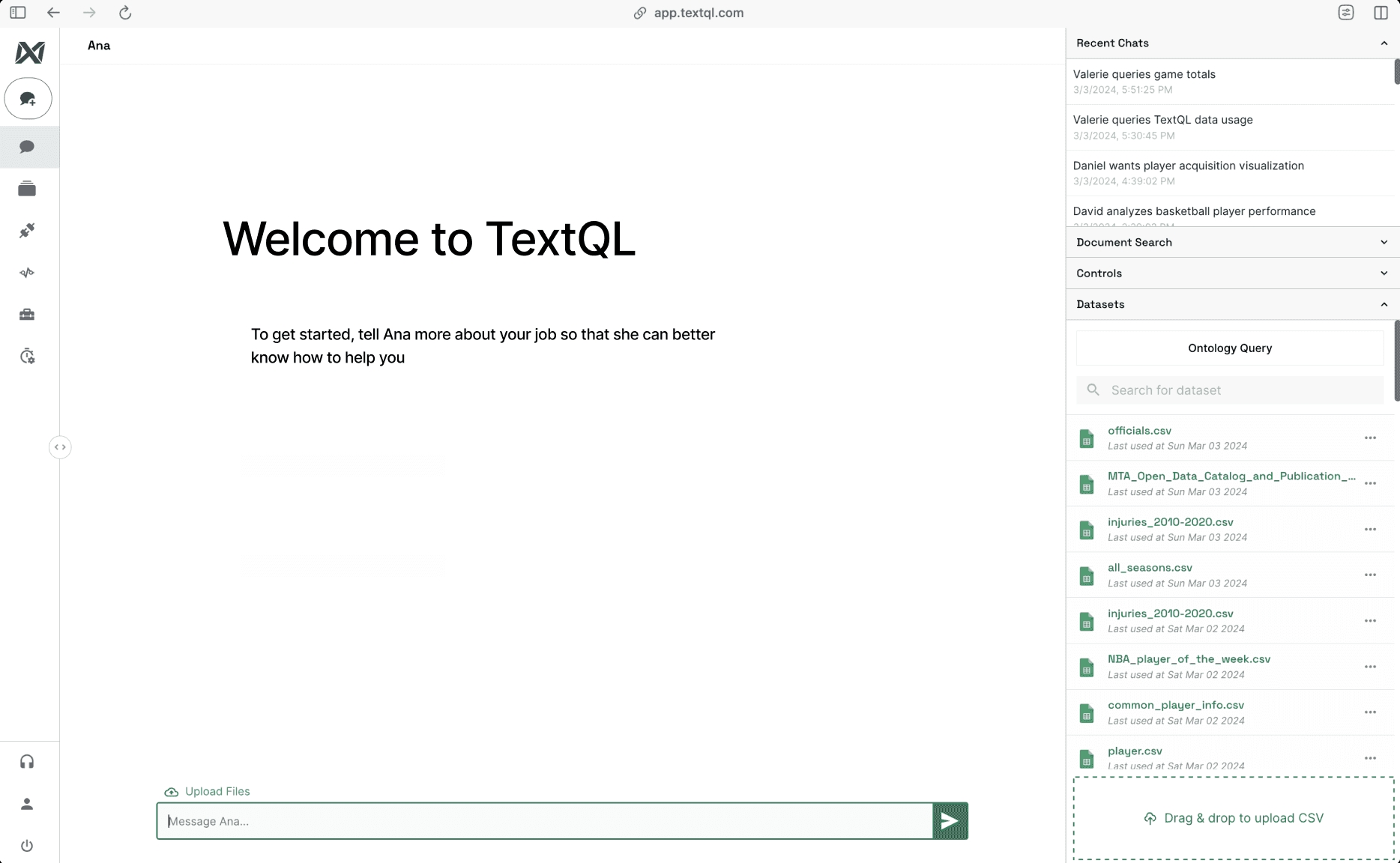Open options for MTA_Open_Data_Catalog dataset
The width and height of the screenshot is (1400, 863).
pyautogui.click(x=1370, y=484)
